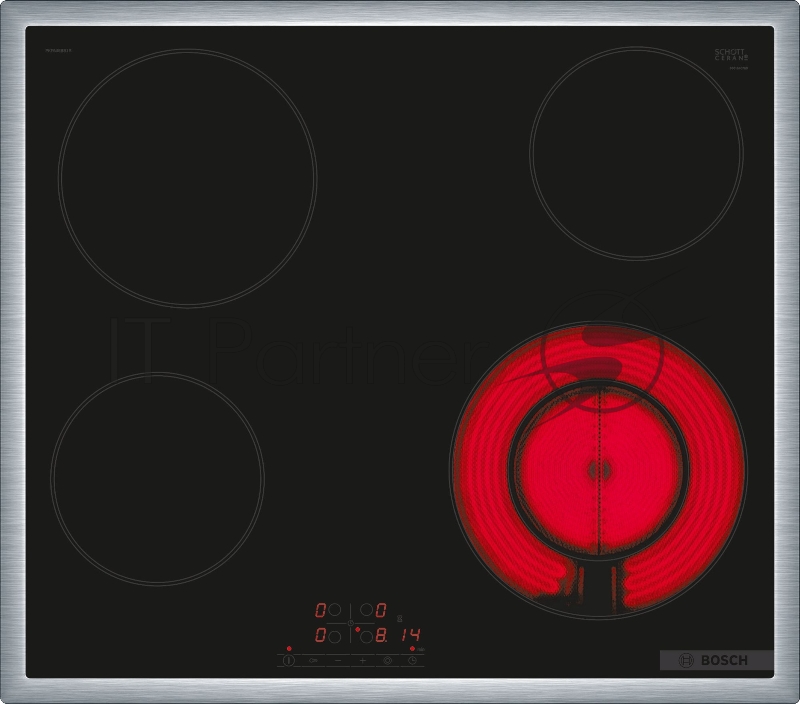This screenshot has width=800, height=704.
Task: Tap the small clock between zone selectors
Action: pyautogui.click(x=351, y=622)
